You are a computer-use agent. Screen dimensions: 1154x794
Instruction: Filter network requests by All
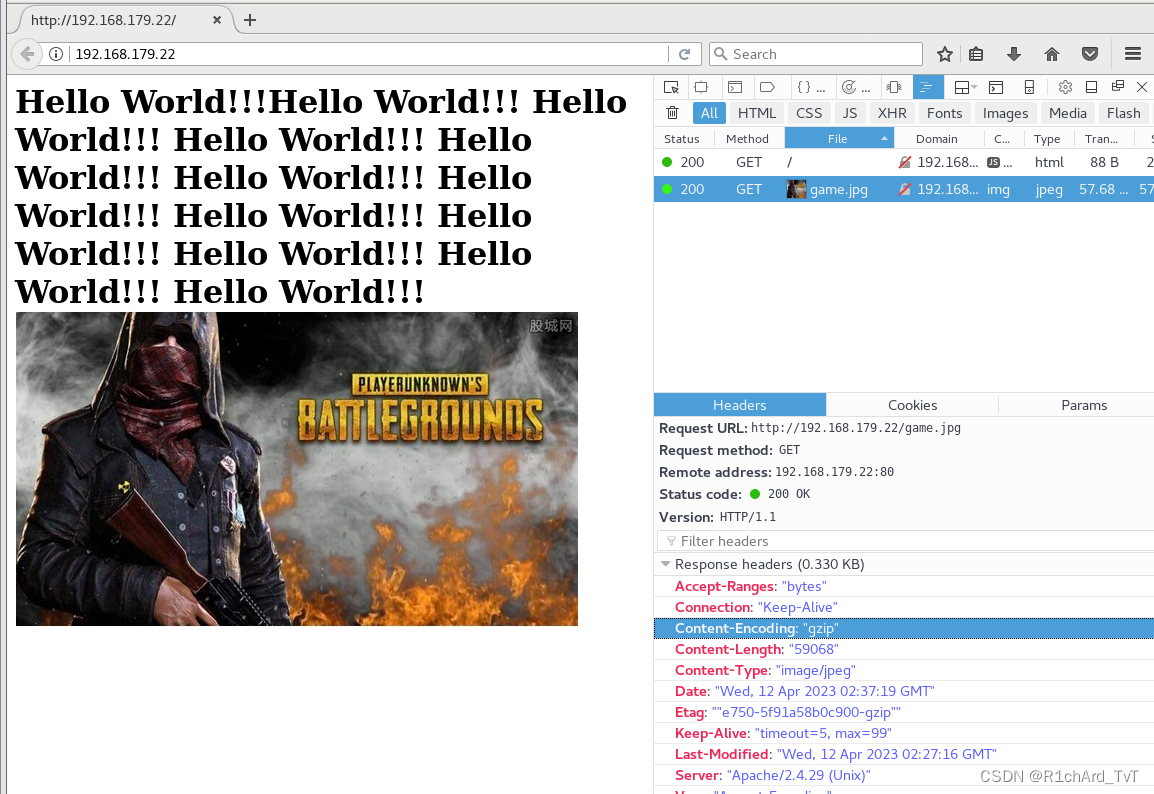pyautogui.click(x=709, y=113)
